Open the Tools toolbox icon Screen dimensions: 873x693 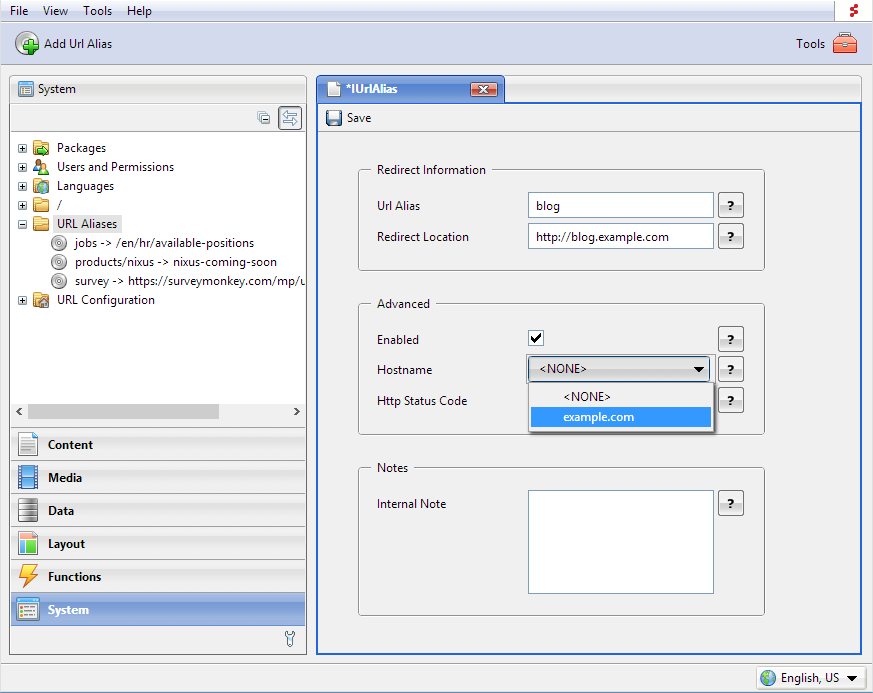click(x=845, y=43)
